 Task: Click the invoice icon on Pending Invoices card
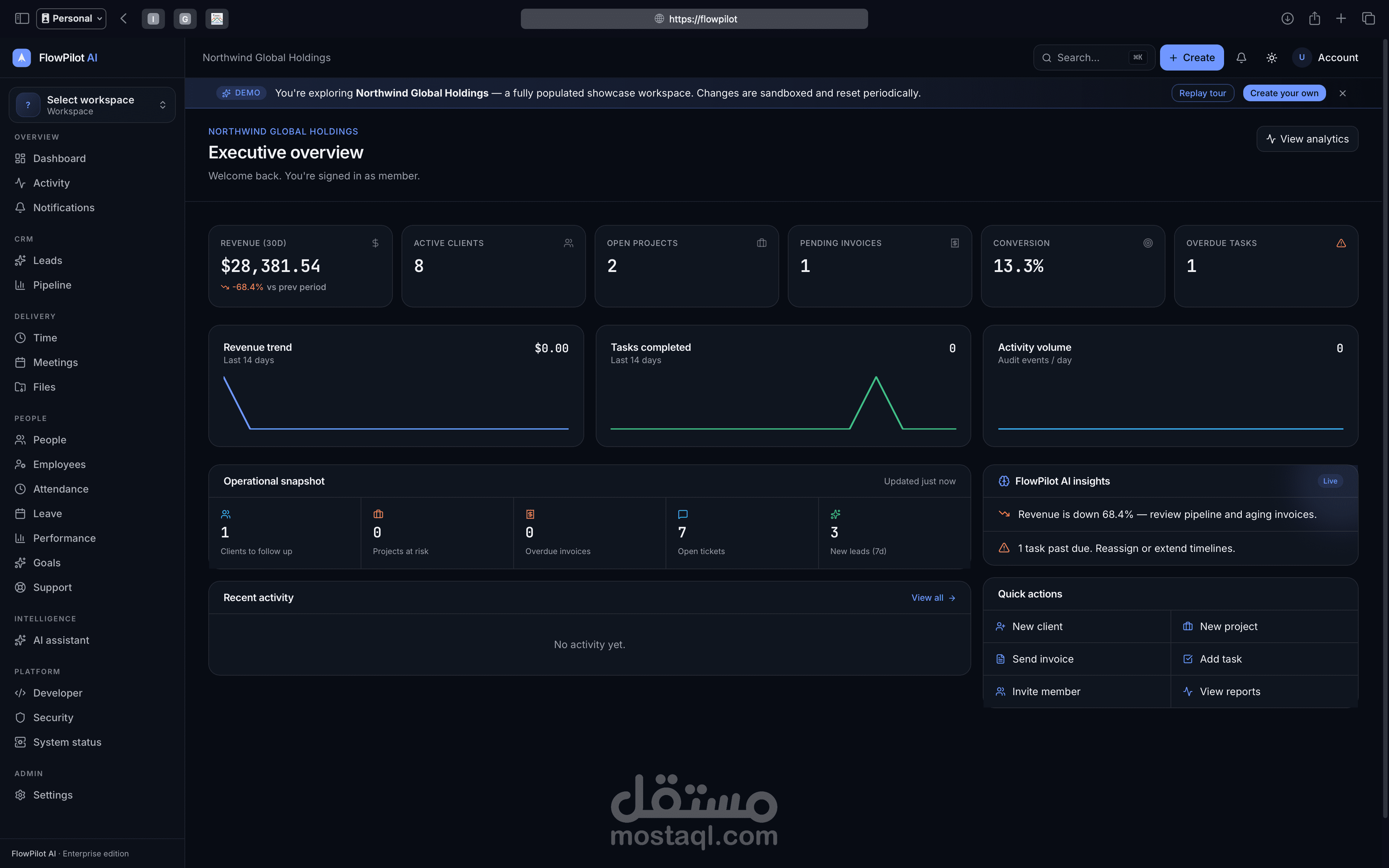pos(955,243)
